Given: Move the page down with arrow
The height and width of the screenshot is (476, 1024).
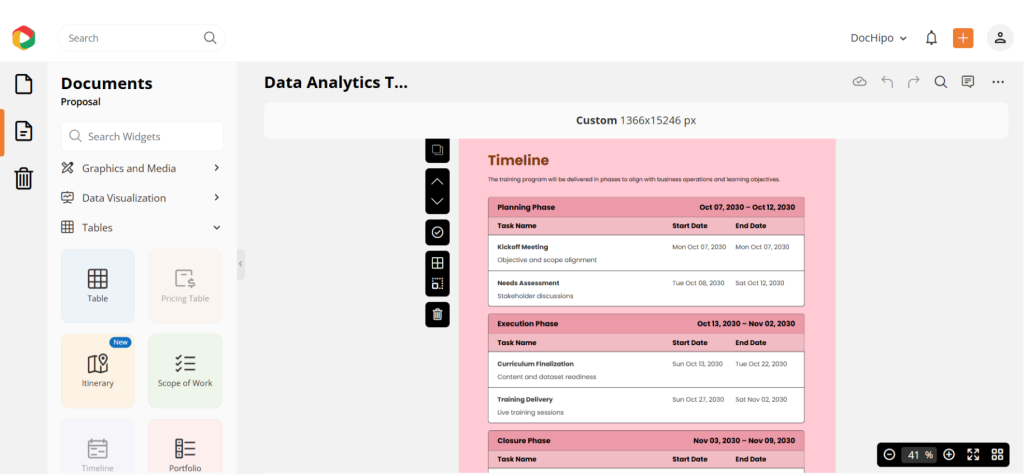Looking at the screenshot, I should [437, 202].
